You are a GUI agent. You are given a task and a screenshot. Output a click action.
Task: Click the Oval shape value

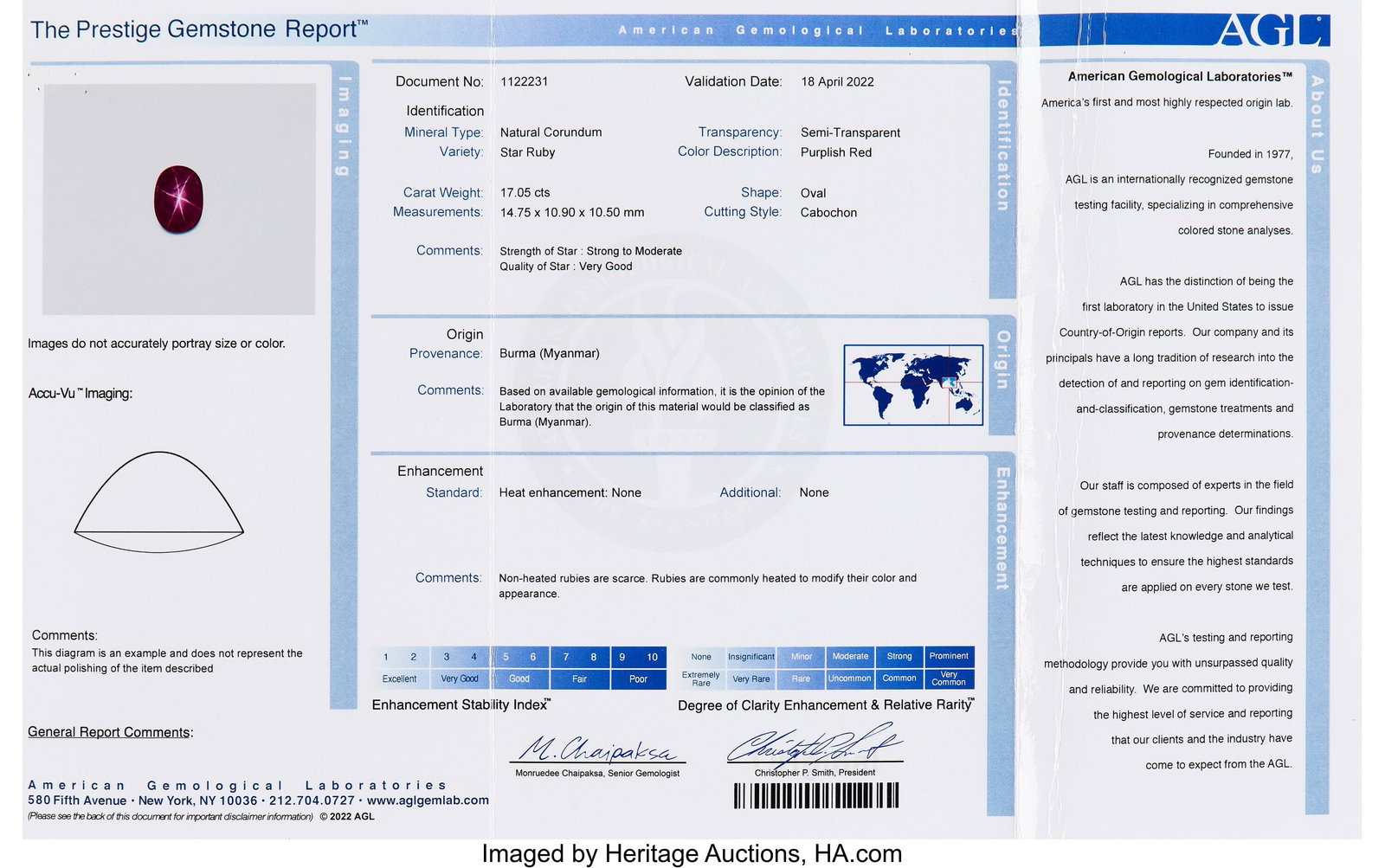[x=813, y=193]
